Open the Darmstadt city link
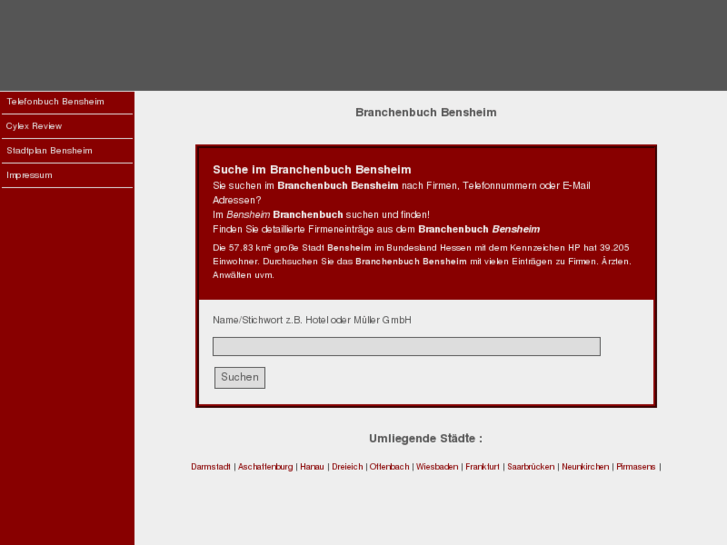The height and width of the screenshot is (545, 727). click(210, 467)
